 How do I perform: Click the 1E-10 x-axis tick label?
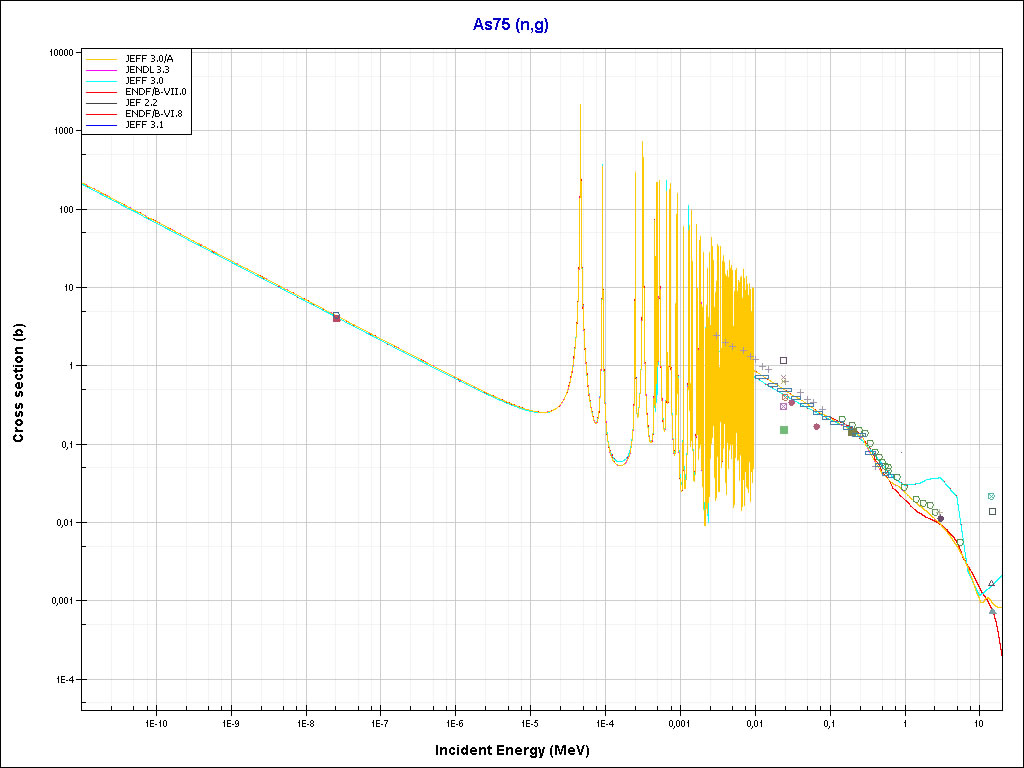click(156, 722)
